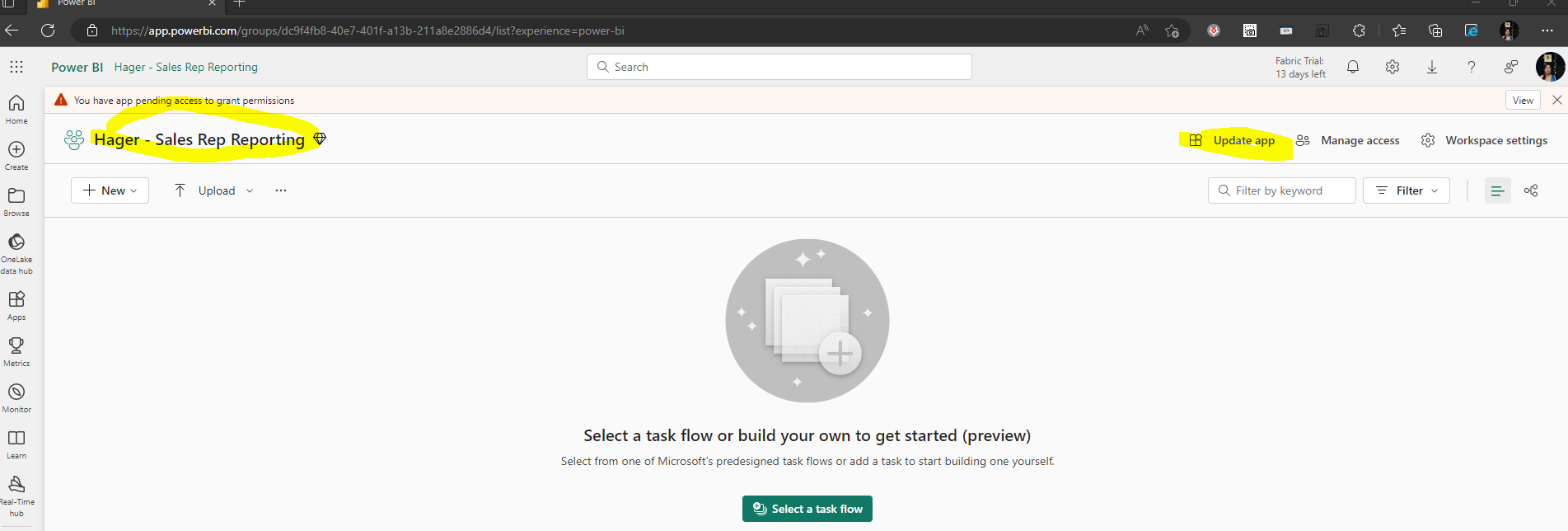Image resolution: width=1568 pixels, height=531 pixels.
Task: Click the add task flow illustration
Action: [x=807, y=321]
